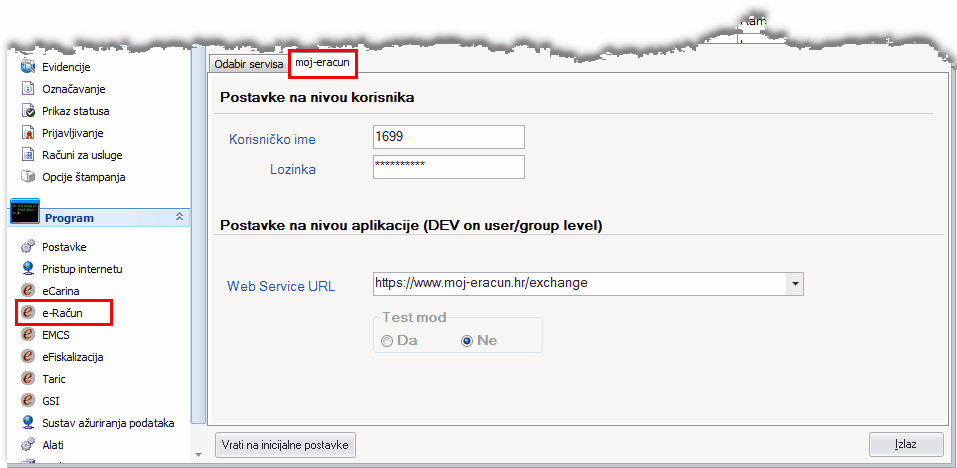Switch to moj-eracun tab
Viewport: 957px width, 468px height.
[x=322, y=63]
